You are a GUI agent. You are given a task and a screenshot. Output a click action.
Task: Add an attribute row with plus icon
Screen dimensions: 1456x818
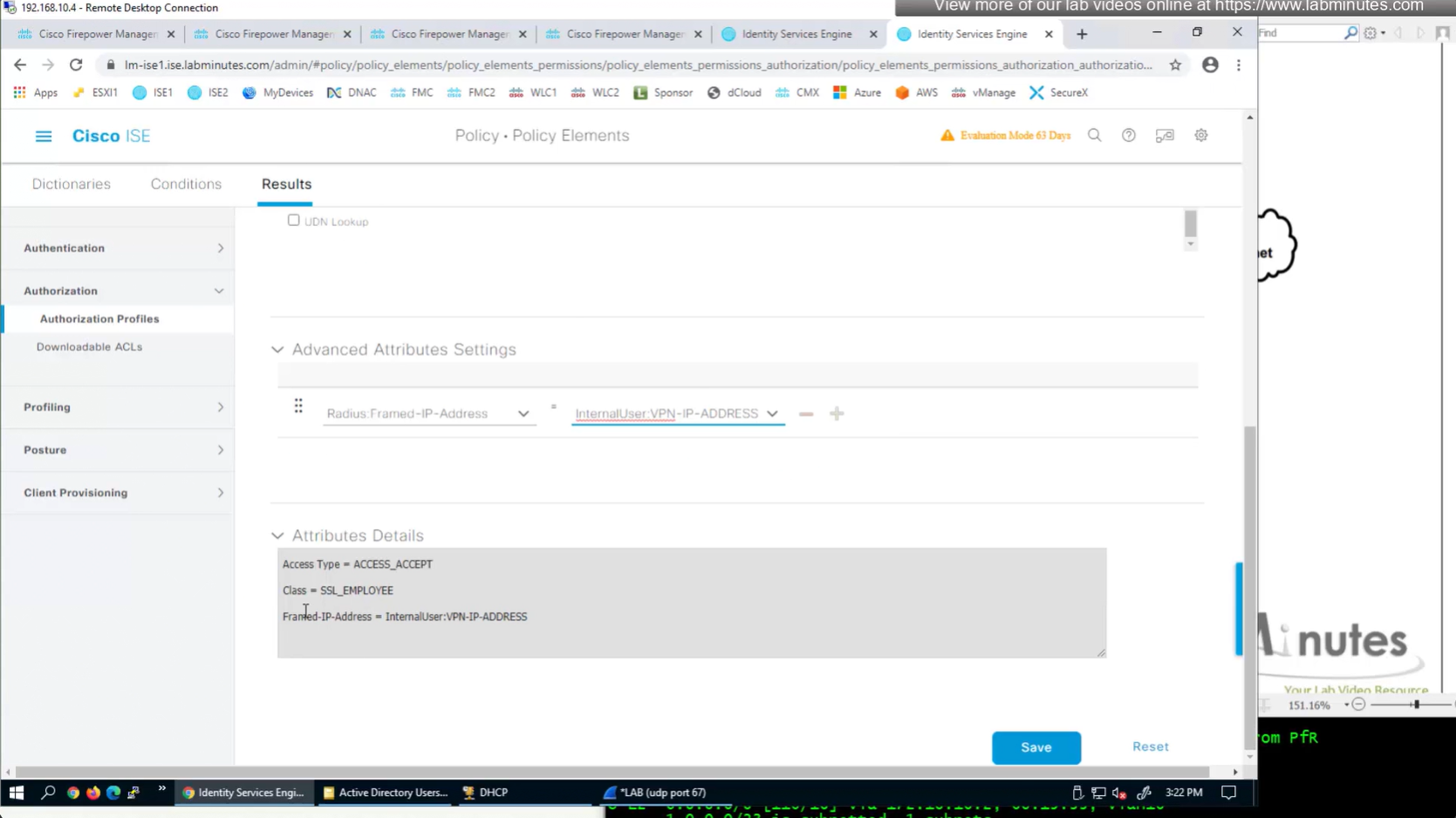[837, 414]
